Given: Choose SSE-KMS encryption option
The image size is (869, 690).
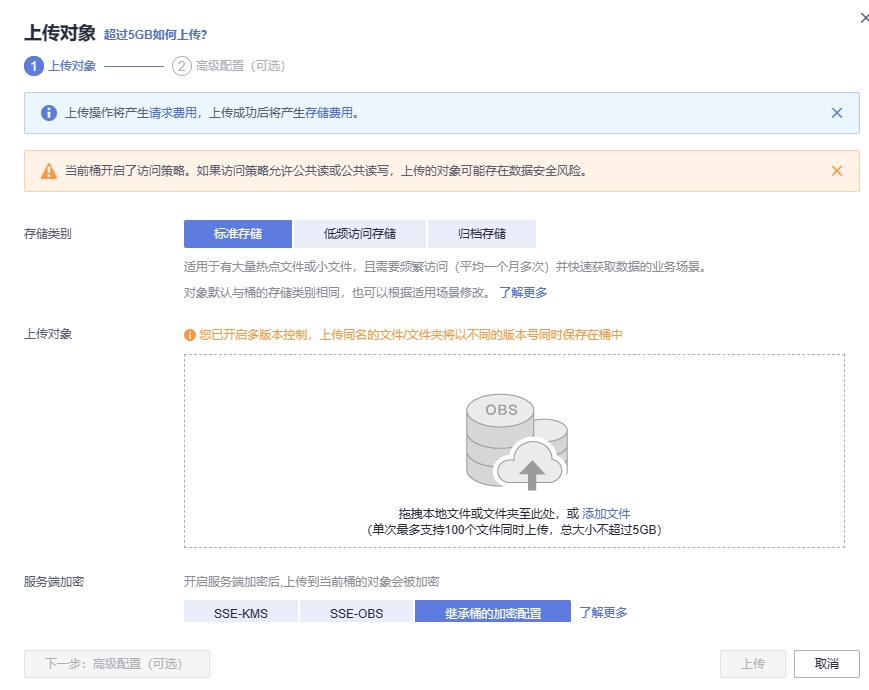Looking at the screenshot, I should click(241, 612).
